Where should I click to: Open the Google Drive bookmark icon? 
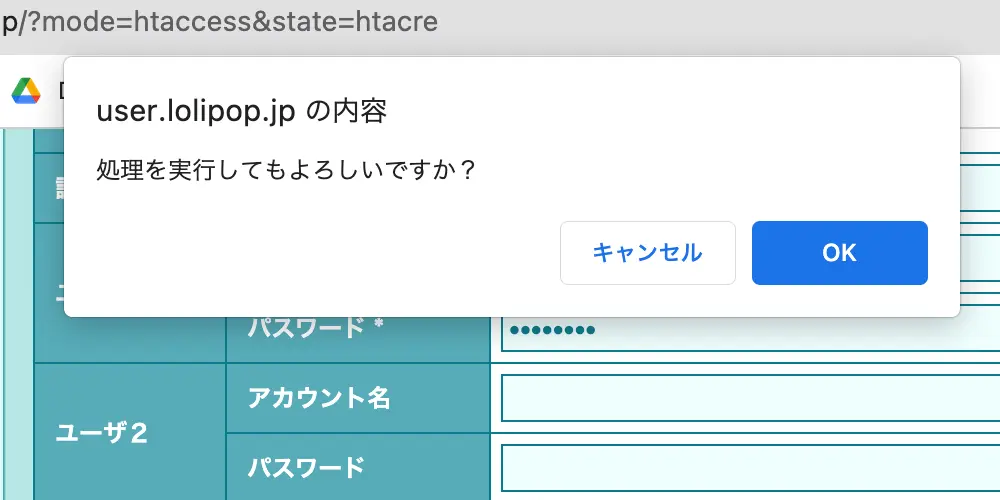[26, 91]
